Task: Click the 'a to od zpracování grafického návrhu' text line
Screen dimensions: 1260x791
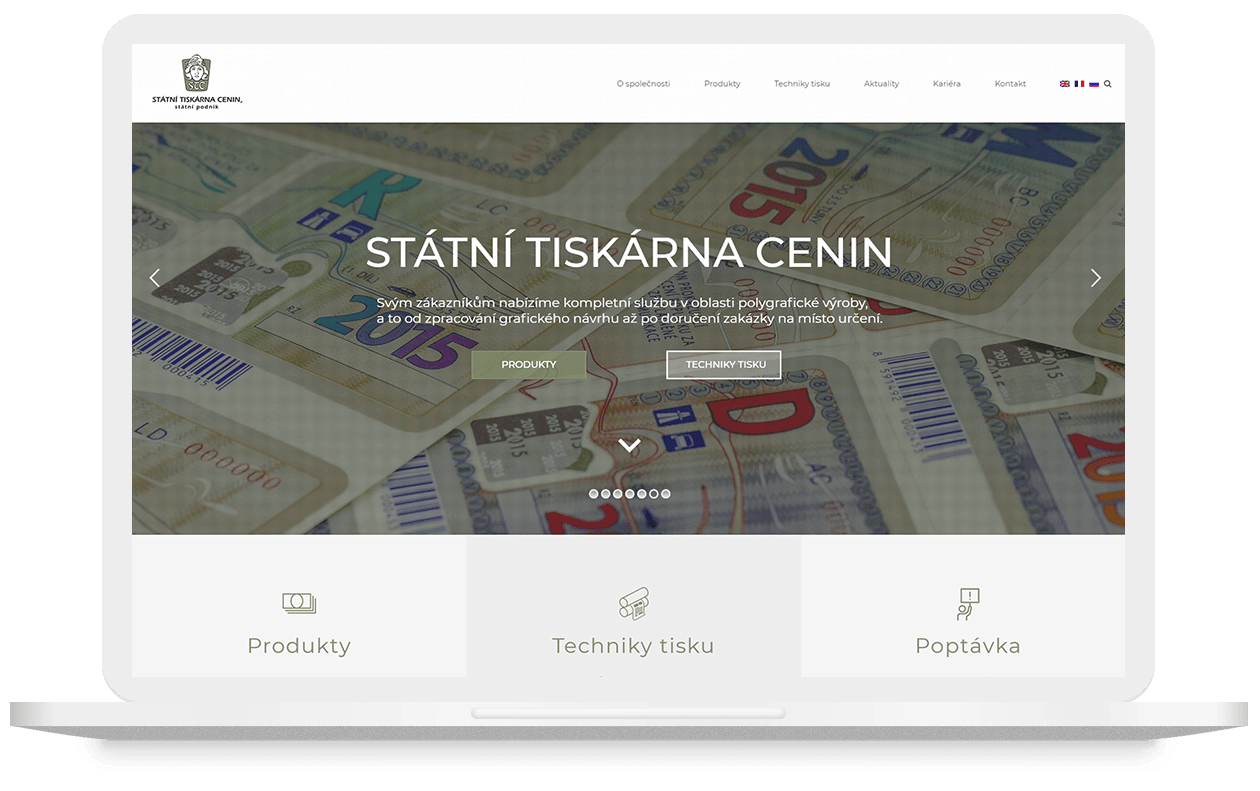Action: point(630,319)
